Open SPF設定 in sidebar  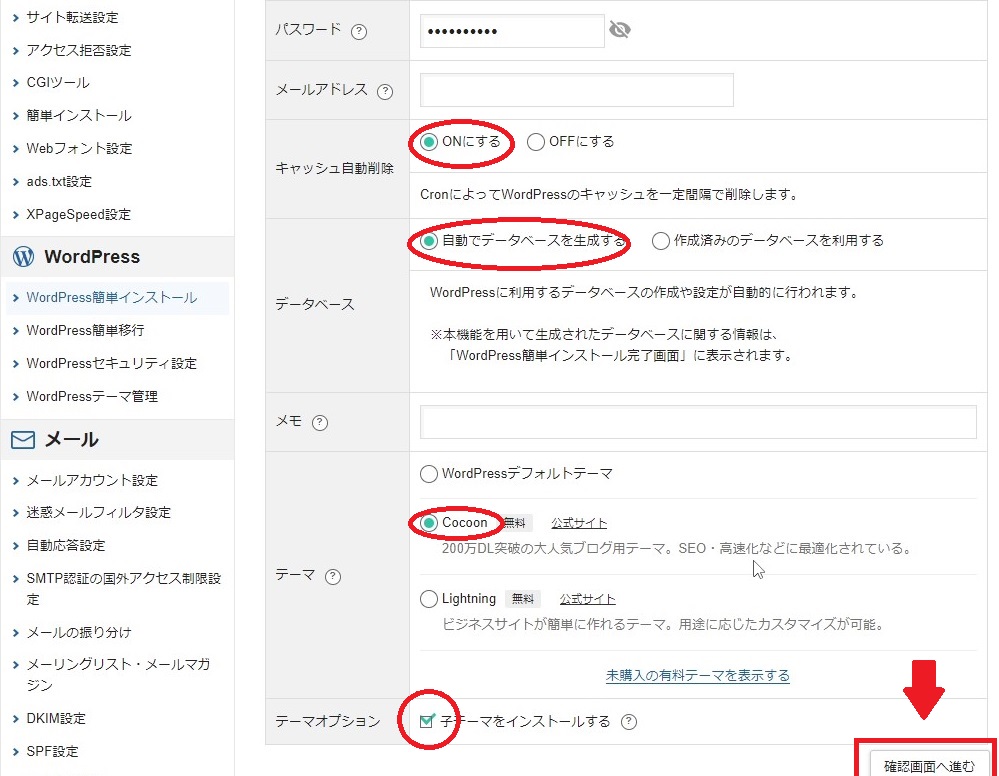pyautogui.click(x=52, y=752)
